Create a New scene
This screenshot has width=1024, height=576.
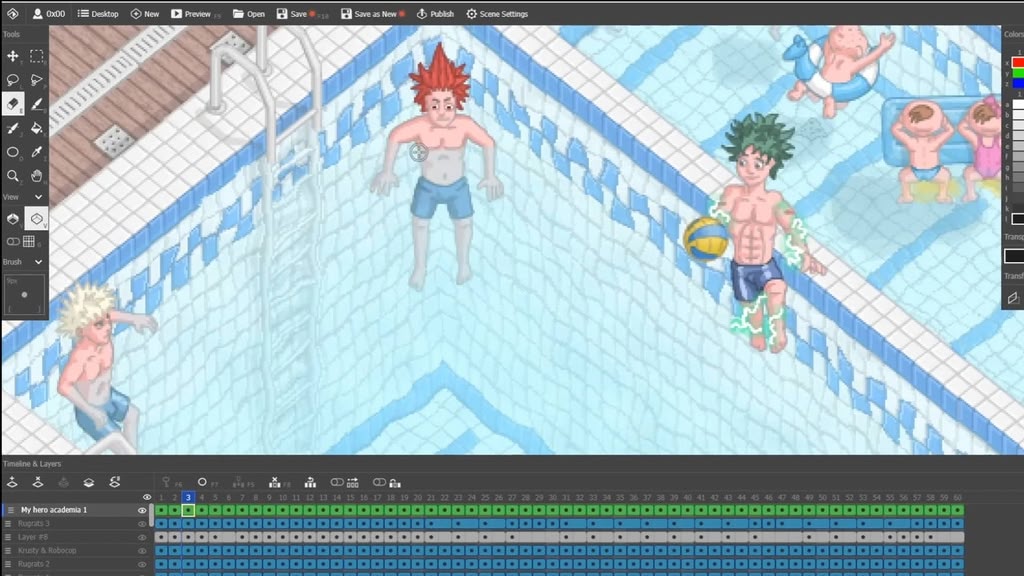pyautogui.click(x=145, y=14)
